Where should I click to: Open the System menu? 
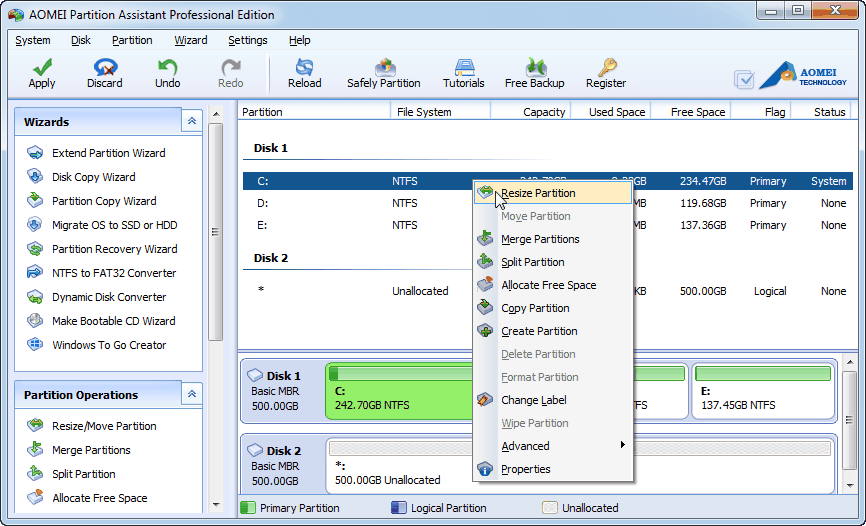point(33,40)
